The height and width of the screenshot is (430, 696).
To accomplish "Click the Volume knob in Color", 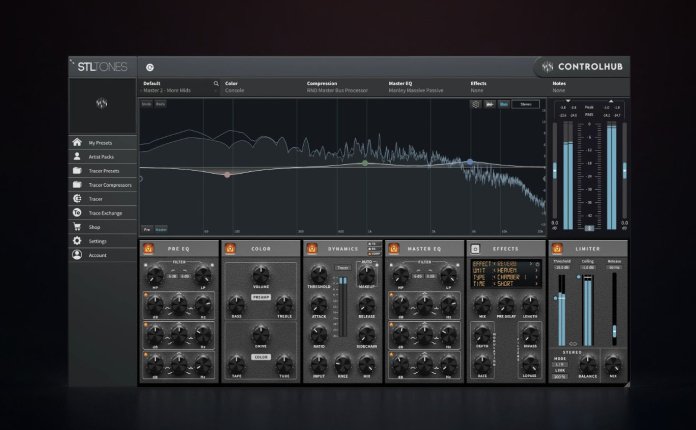I will tap(261, 275).
